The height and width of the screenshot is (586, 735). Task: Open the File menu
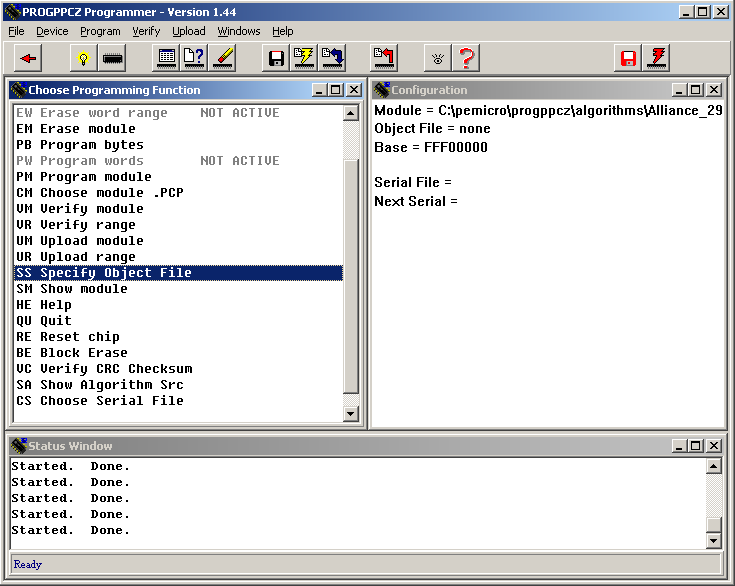click(x=16, y=31)
